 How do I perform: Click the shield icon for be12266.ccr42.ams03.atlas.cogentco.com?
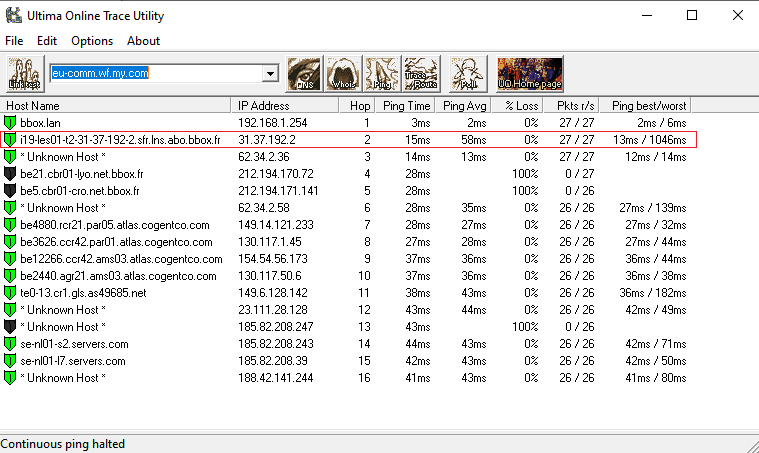click(10, 258)
